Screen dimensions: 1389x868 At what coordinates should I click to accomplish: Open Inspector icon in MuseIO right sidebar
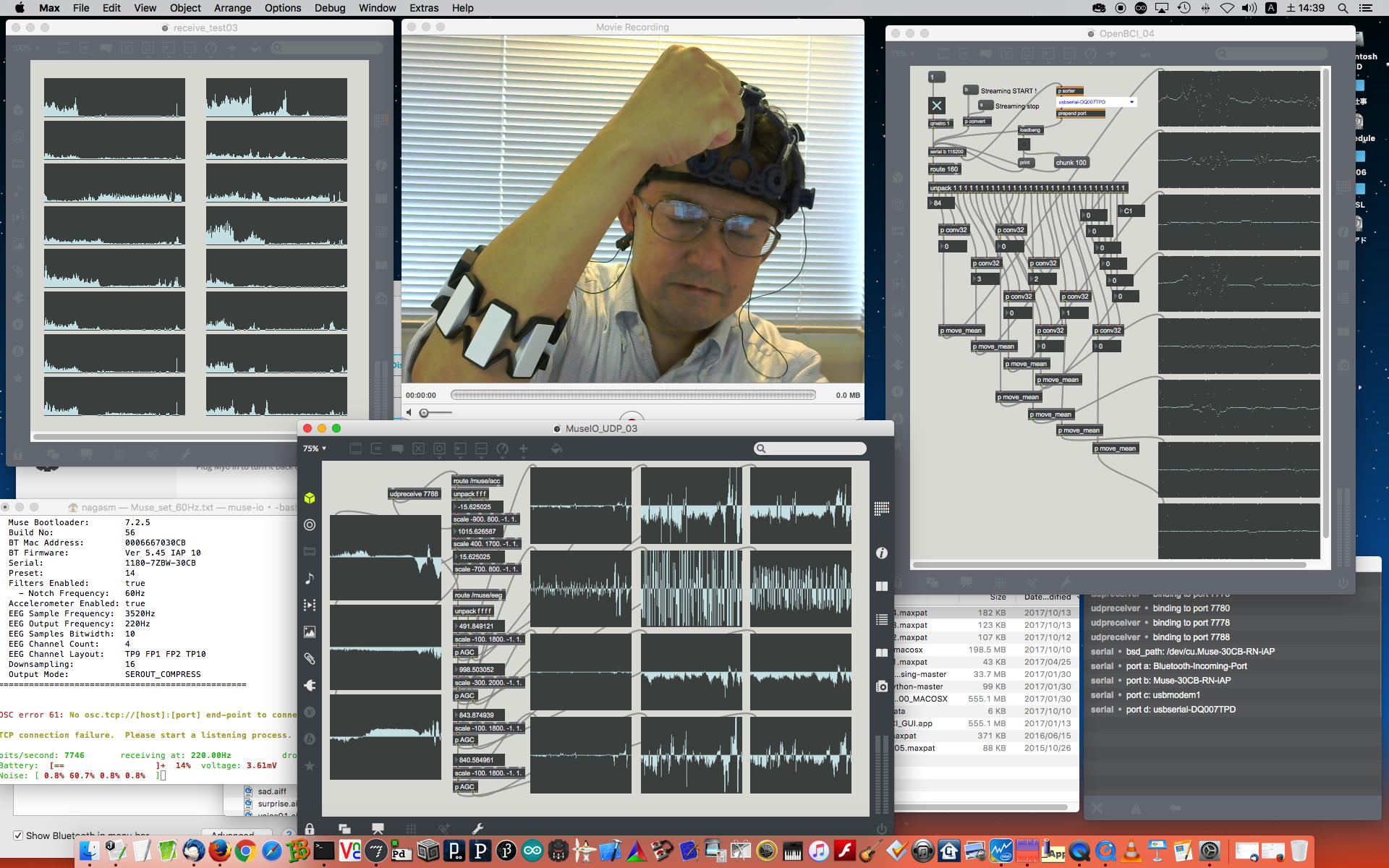(881, 553)
